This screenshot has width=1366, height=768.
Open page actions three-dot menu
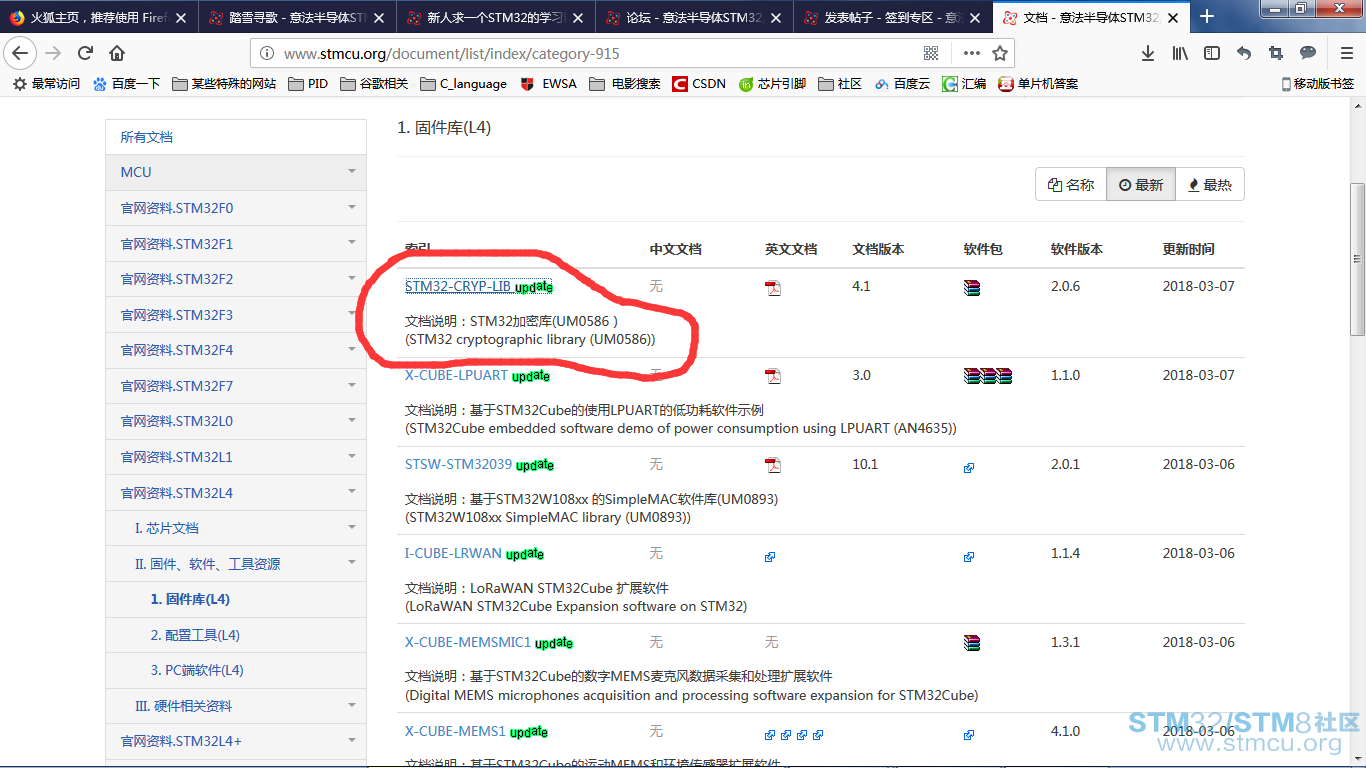tap(971, 53)
